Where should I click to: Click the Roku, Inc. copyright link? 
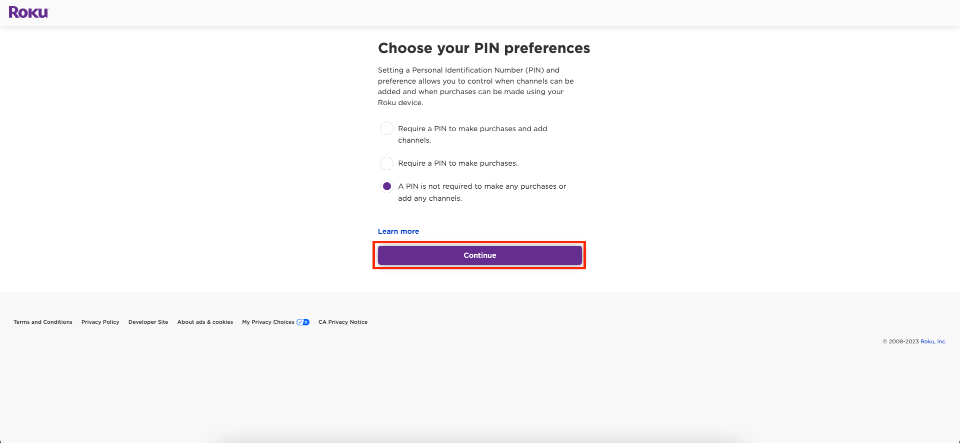click(934, 341)
